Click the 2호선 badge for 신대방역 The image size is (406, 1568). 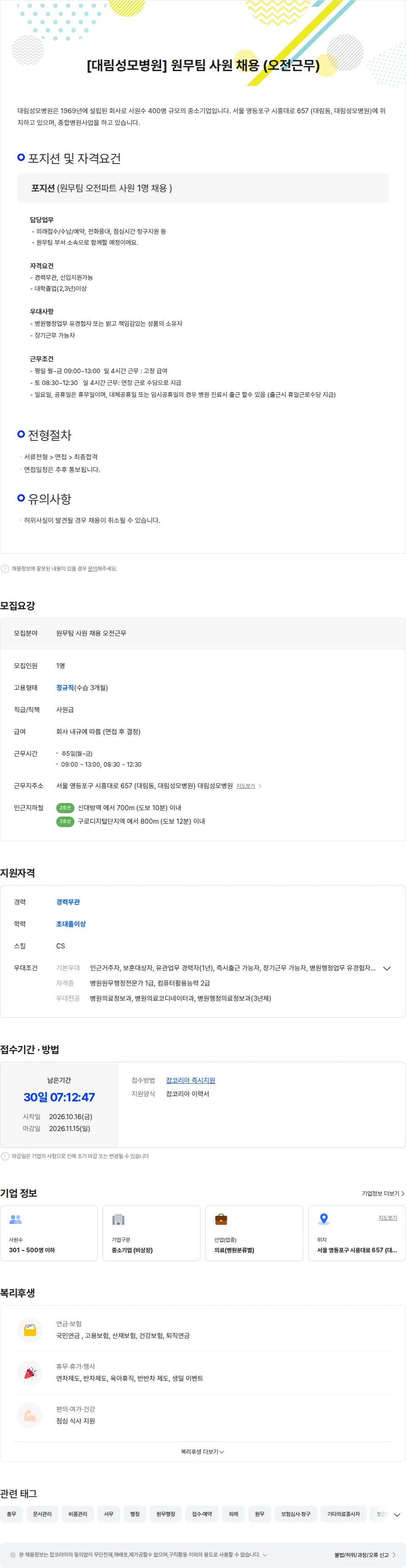point(65,808)
